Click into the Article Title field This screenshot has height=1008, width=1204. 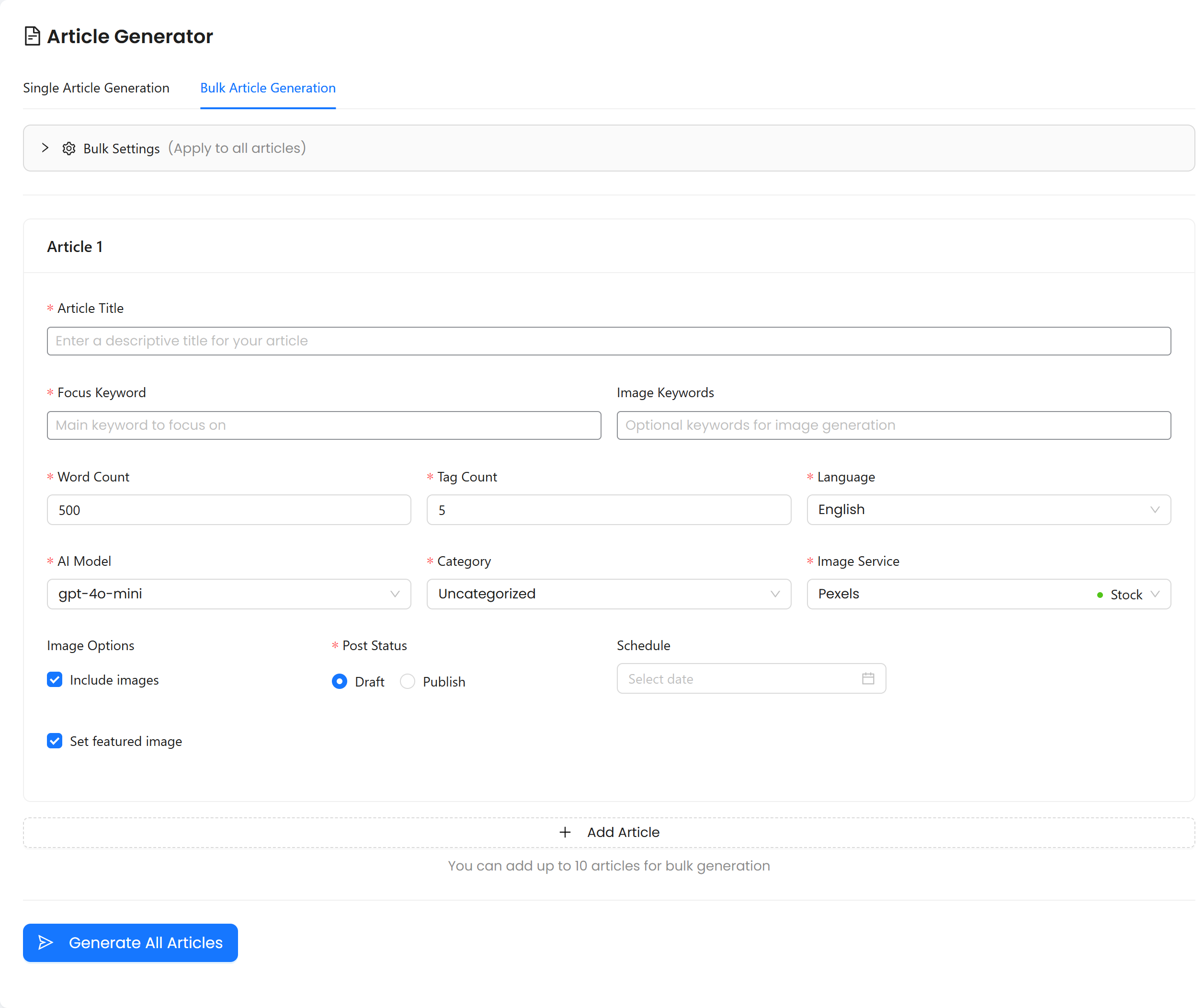pyautogui.click(x=608, y=341)
